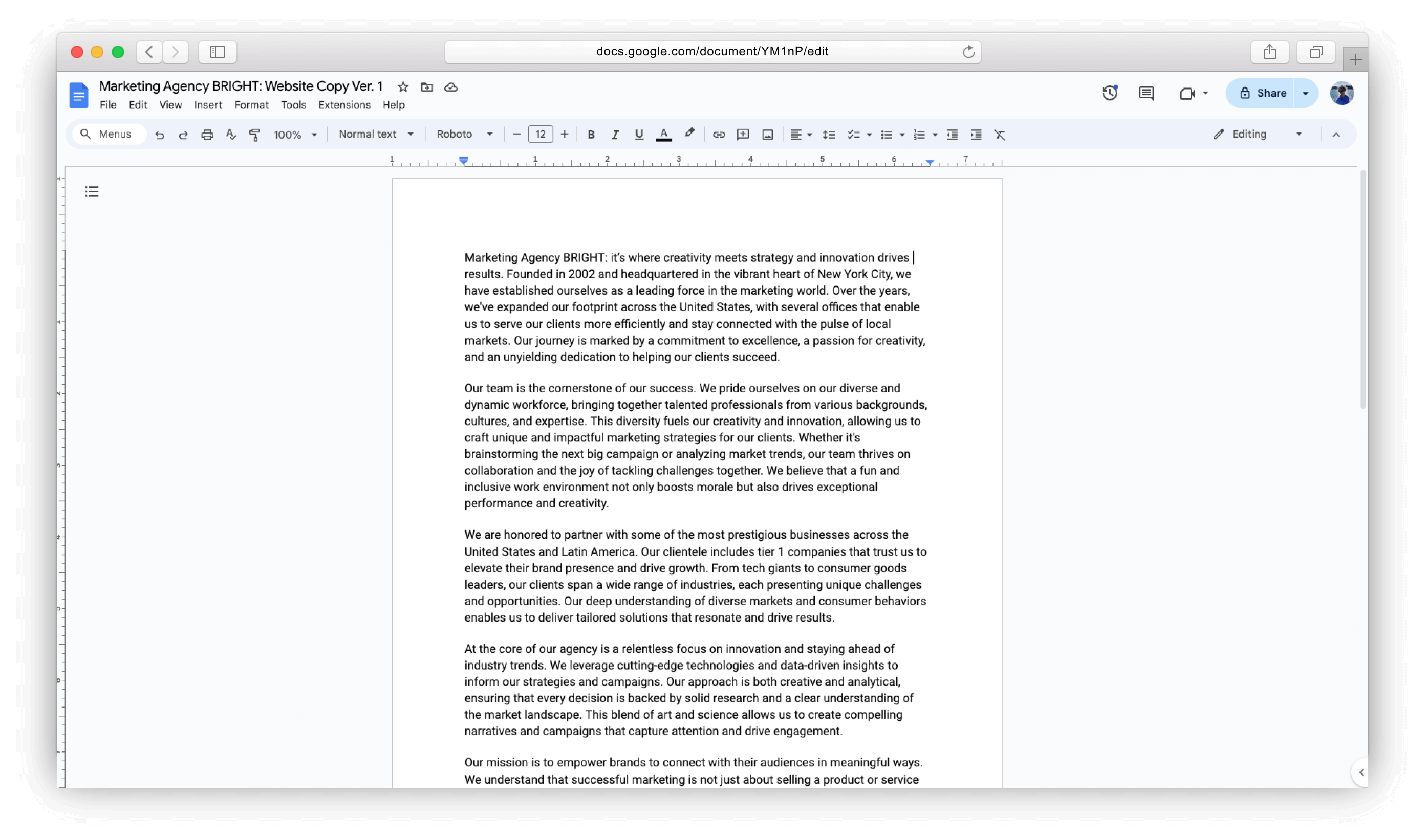
Task: Open version history
Action: click(1110, 93)
